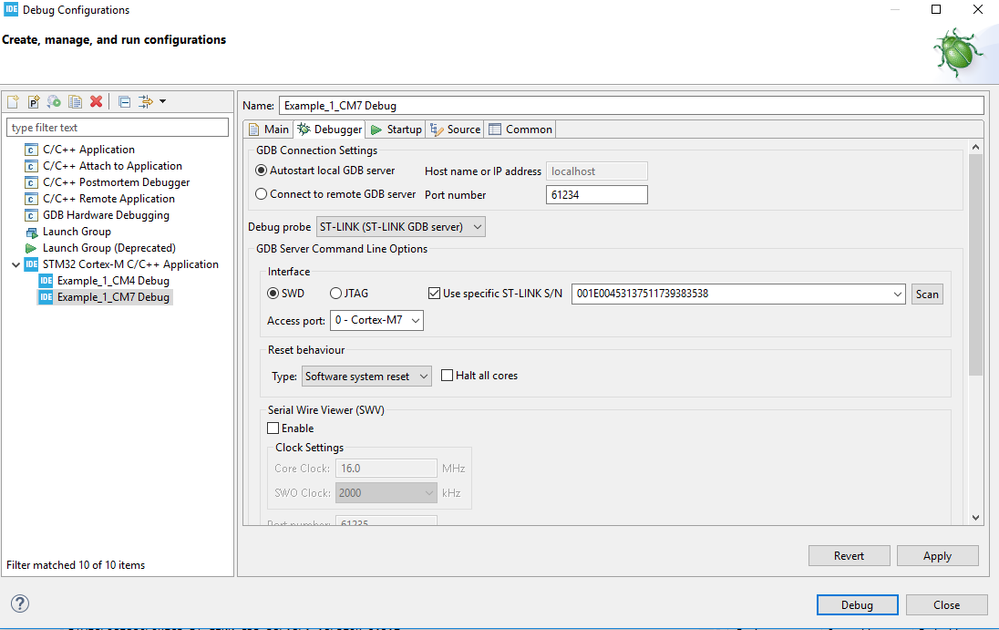Image resolution: width=999 pixels, height=630 pixels.
Task: Click the Close button
Action: (946, 605)
